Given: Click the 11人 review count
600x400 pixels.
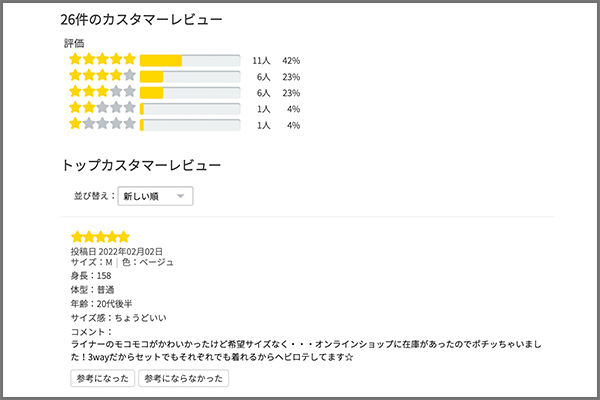Looking at the screenshot, I should tap(262, 60).
